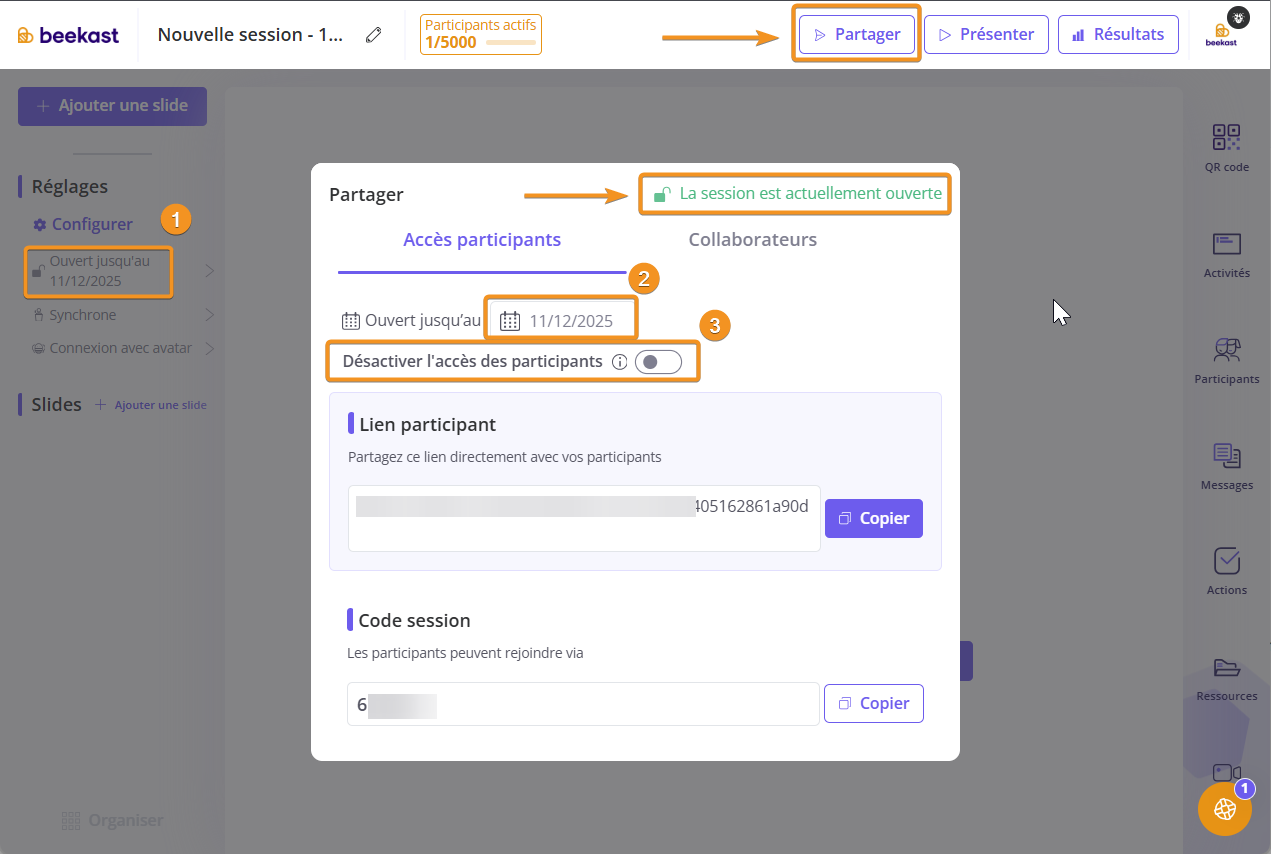Image resolution: width=1271 pixels, height=854 pixels.
Task: Open the date picker showing 11/12/2025
Action: 562,321
